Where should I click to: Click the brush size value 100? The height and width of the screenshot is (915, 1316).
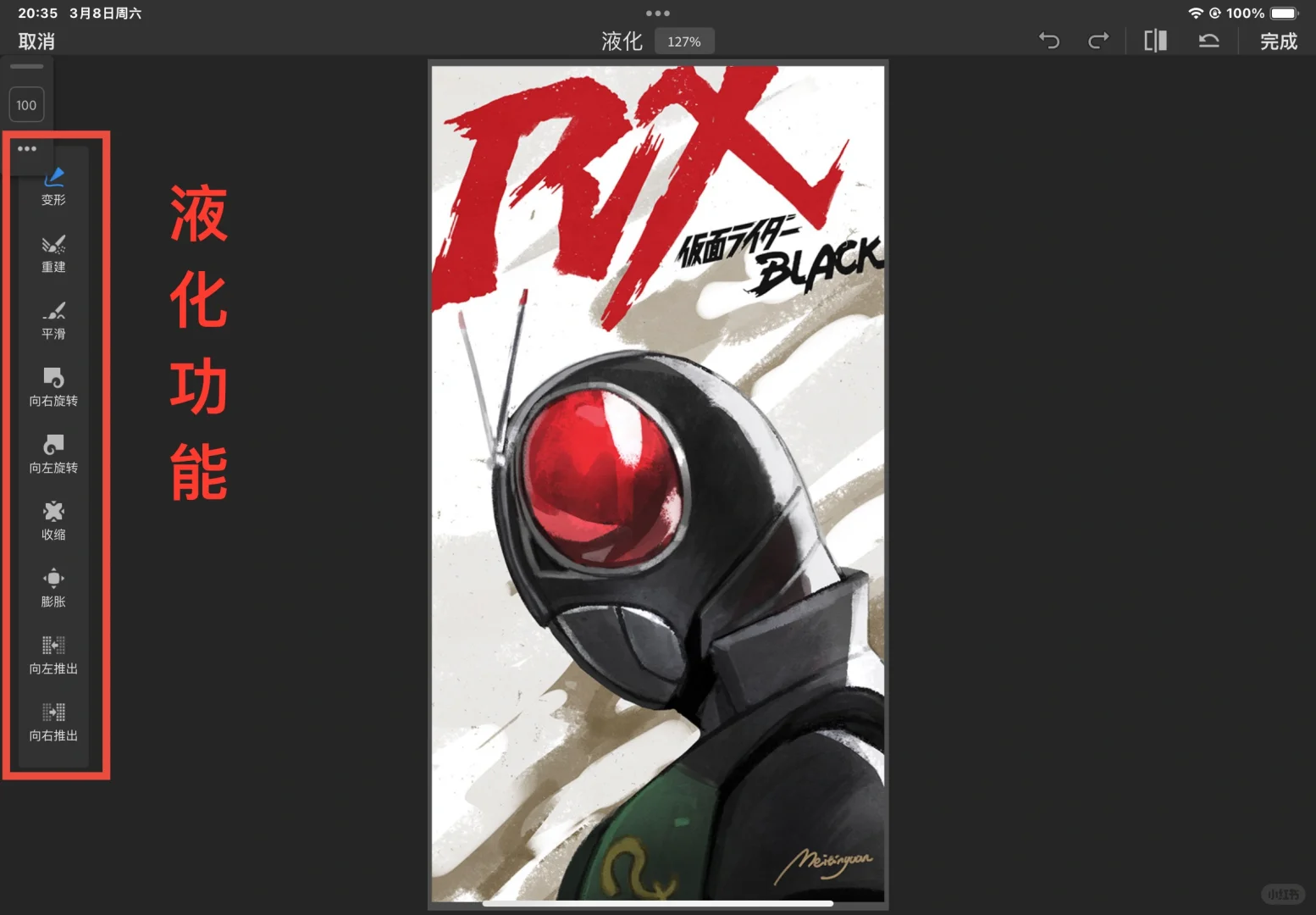(26, 105)
